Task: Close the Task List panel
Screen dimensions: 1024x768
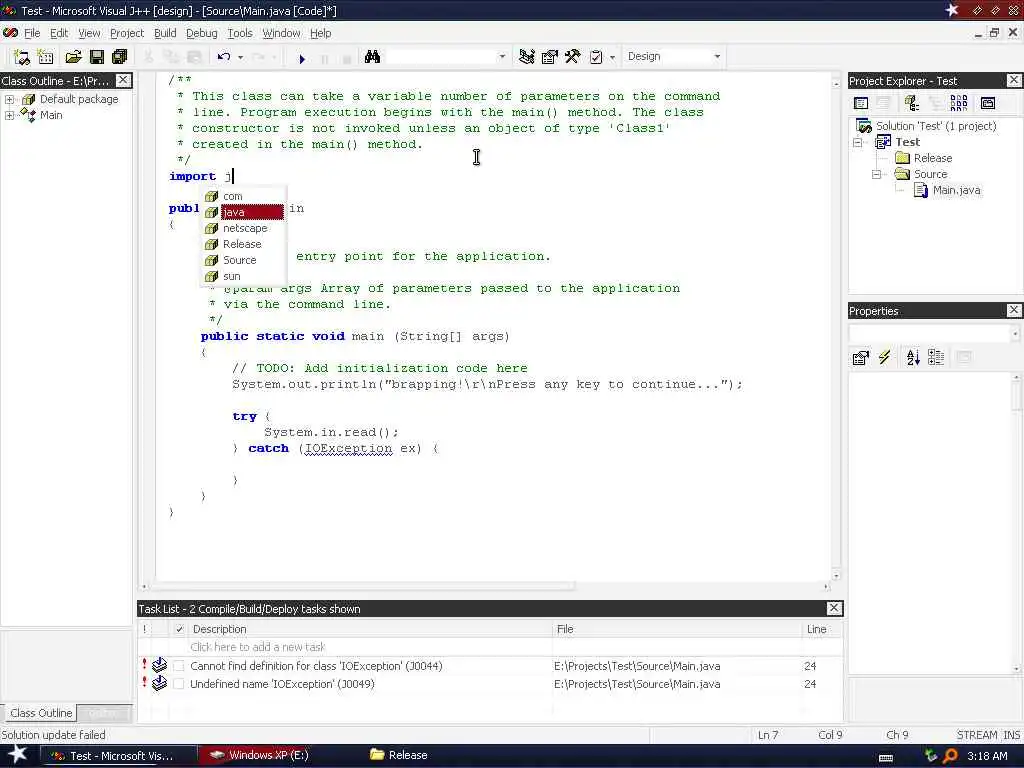Action: click(x=834, y=608)
